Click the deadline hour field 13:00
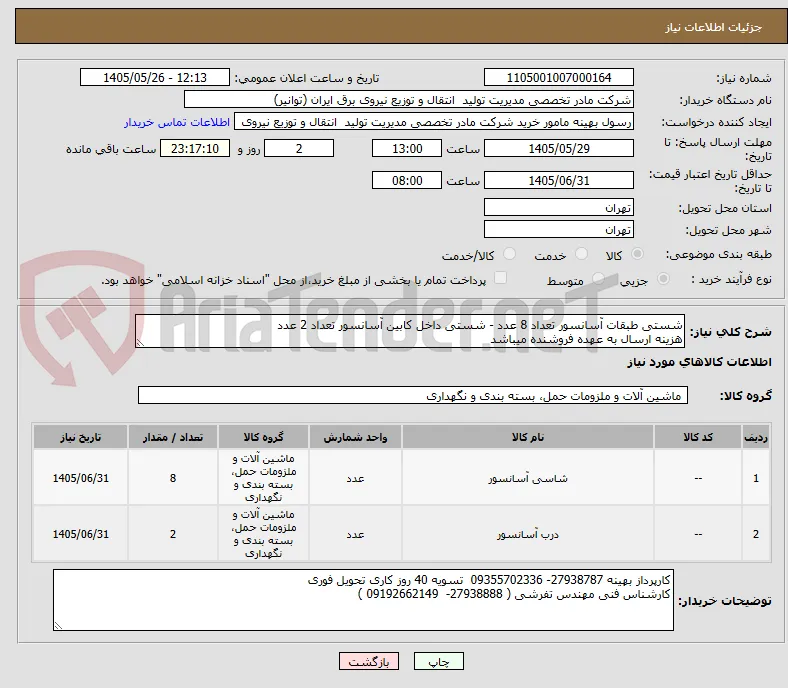 tap(407, 148)
